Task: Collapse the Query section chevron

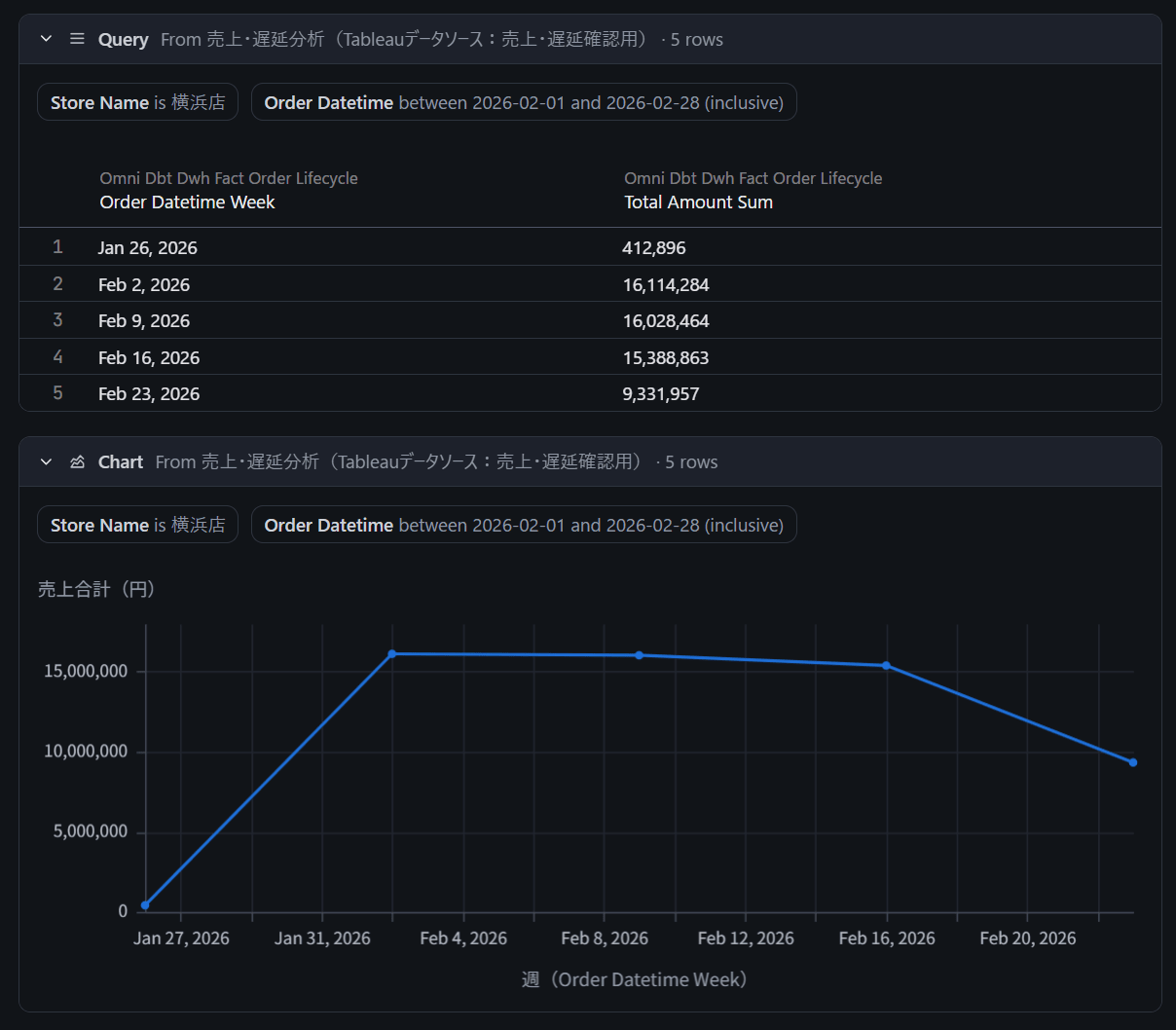Action: [x=46, y=39]
